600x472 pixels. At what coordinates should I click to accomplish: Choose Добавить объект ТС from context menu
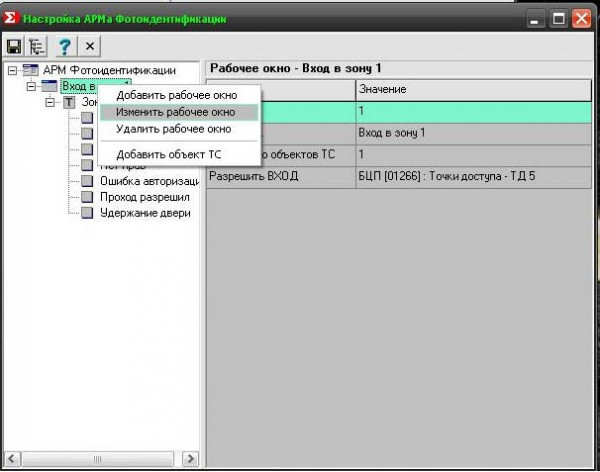(x=169, y=154)
